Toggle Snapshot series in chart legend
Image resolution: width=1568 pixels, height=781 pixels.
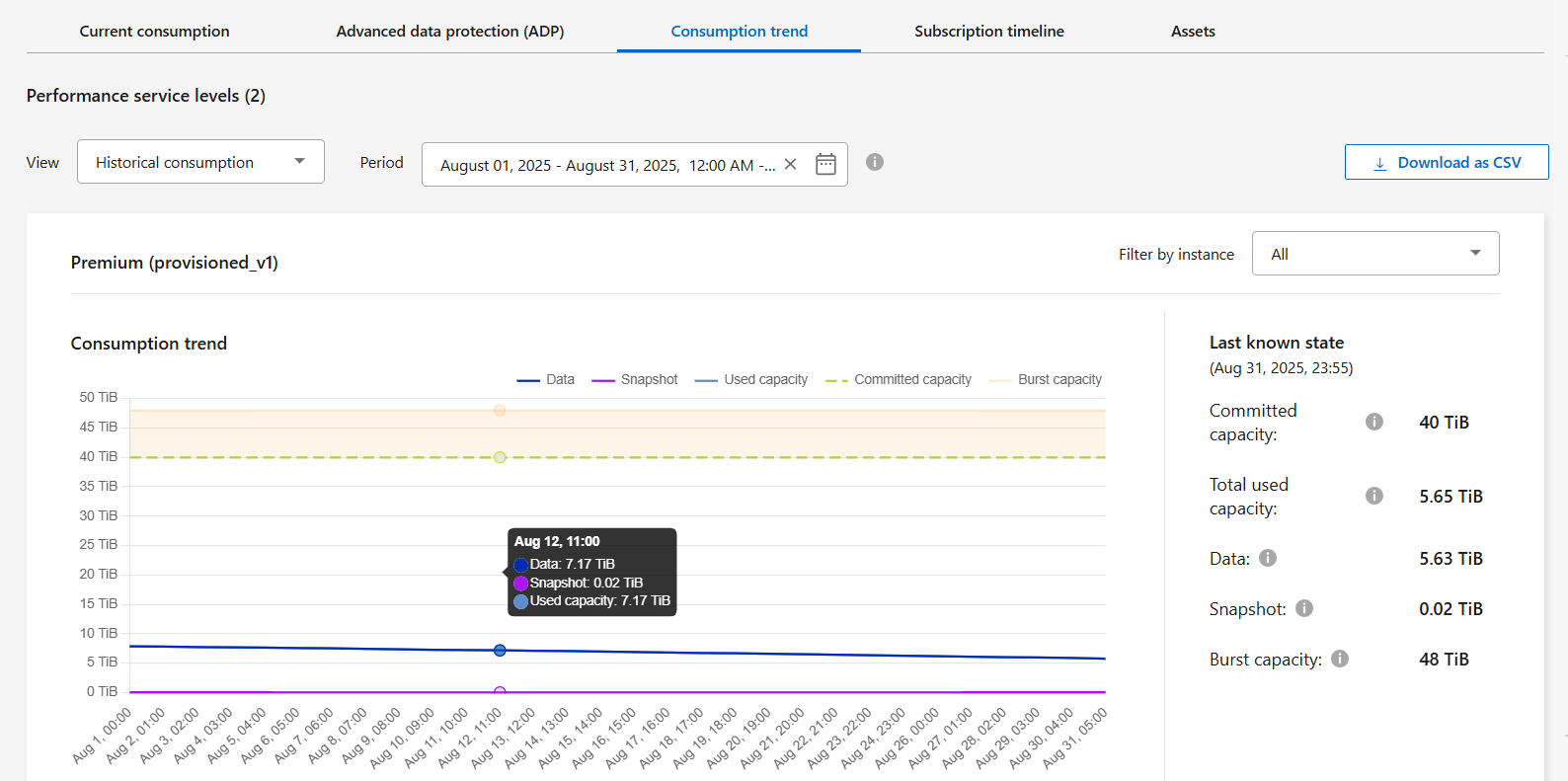click(x=635, y=379)
